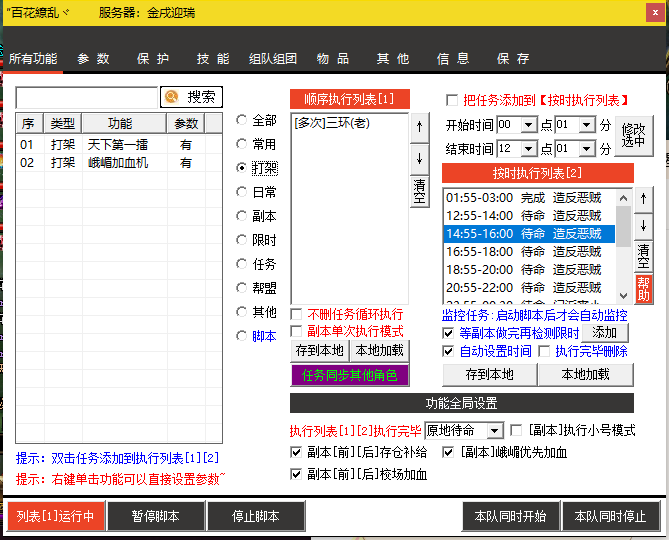669x540 pixels.
Task: Open 开始时间 minute dropdown
Action: pyautogui.click(x=587, y=125)
